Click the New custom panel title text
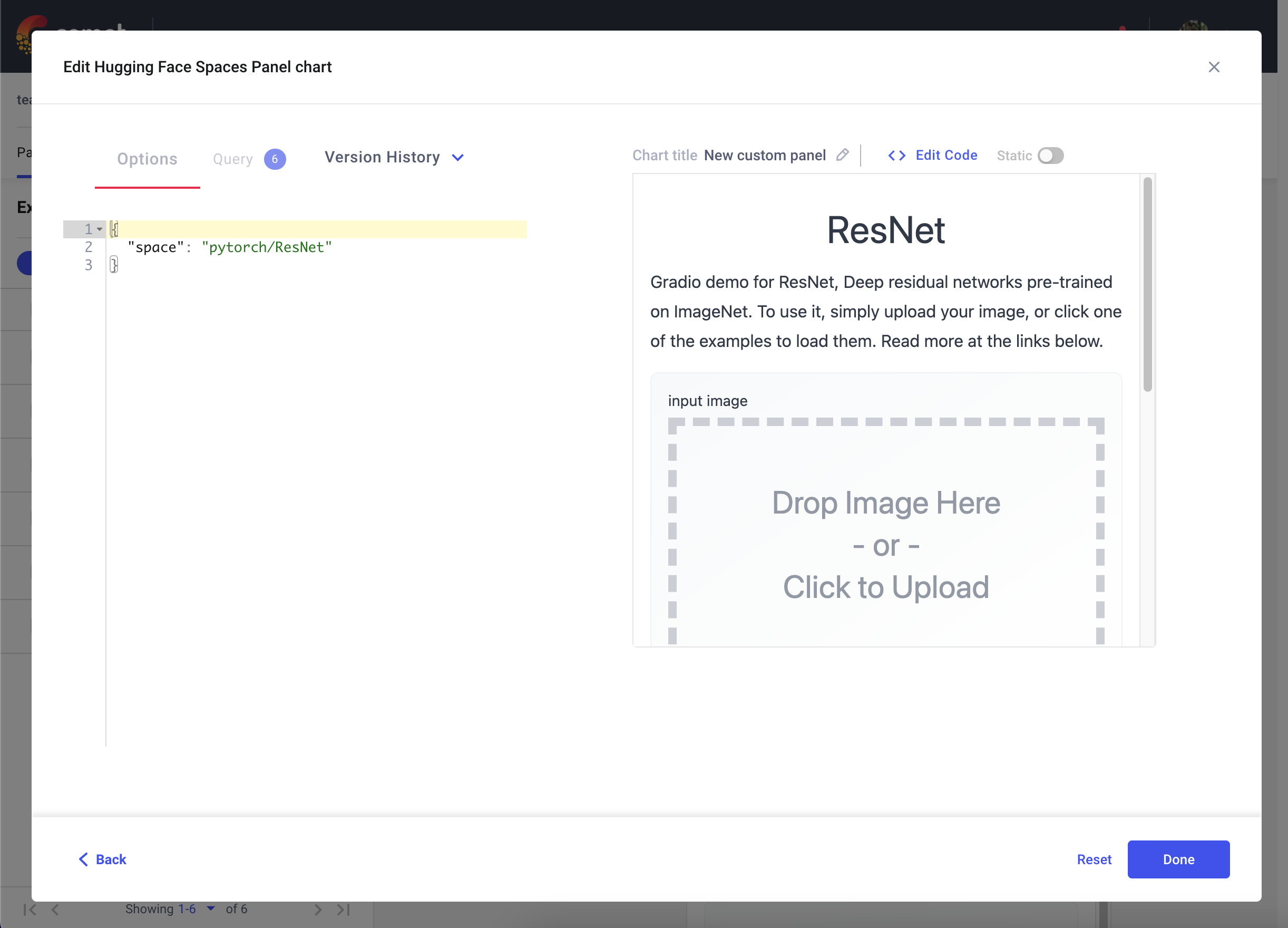 [764, 155]
